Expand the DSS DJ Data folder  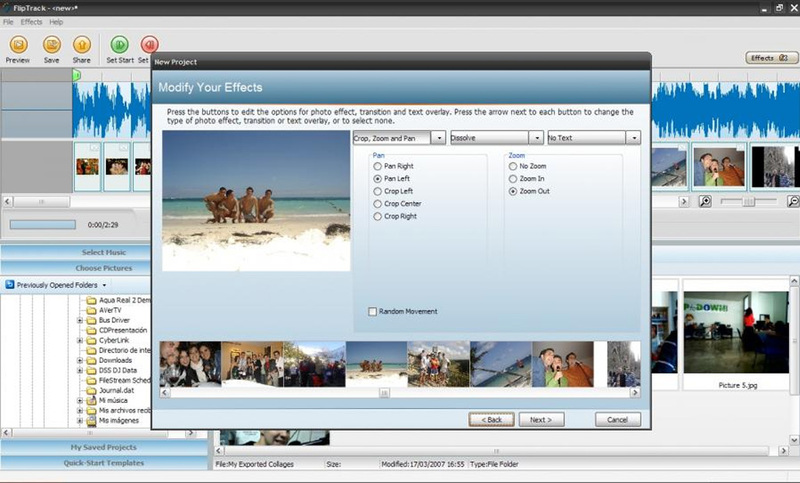[x=80, y=371]
